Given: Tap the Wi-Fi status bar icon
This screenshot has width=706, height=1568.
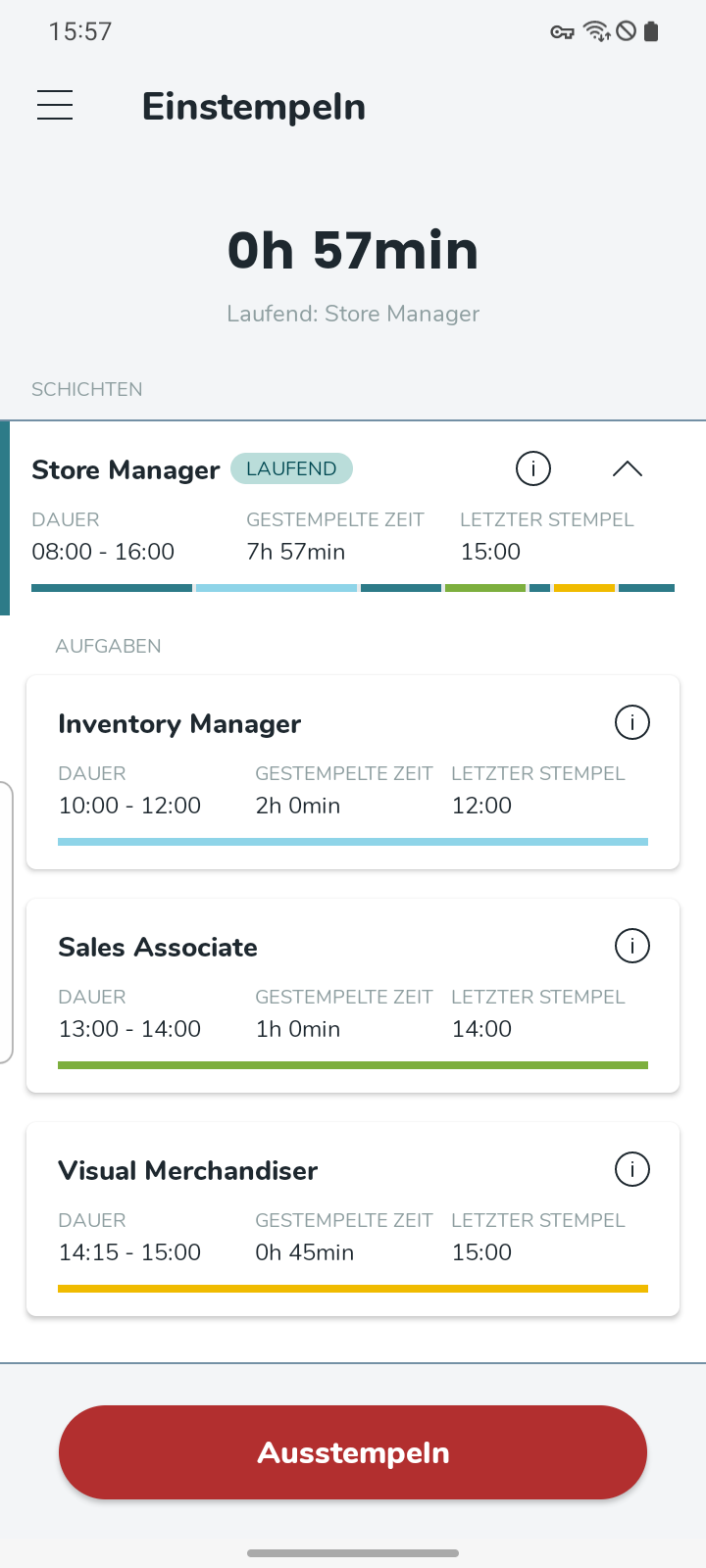Looking at the screenshot, I should (596, 31).
